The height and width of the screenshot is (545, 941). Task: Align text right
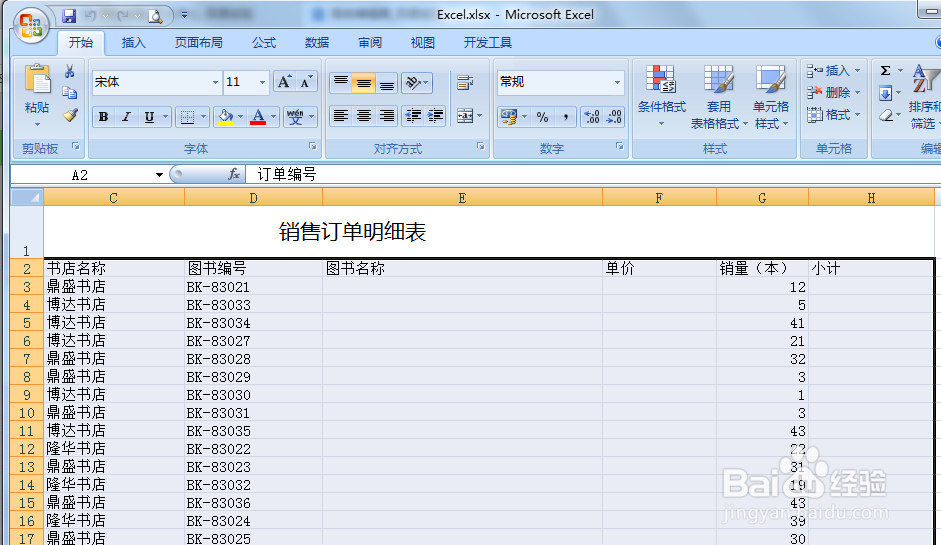pos(387,116)
